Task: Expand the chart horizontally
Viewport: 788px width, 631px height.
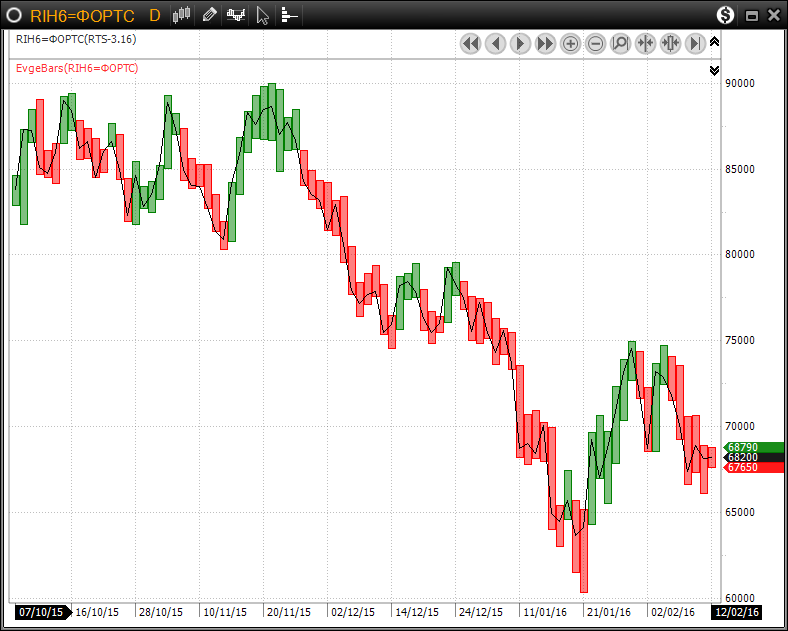Action: pyautogui.click(x=670, y=43)
